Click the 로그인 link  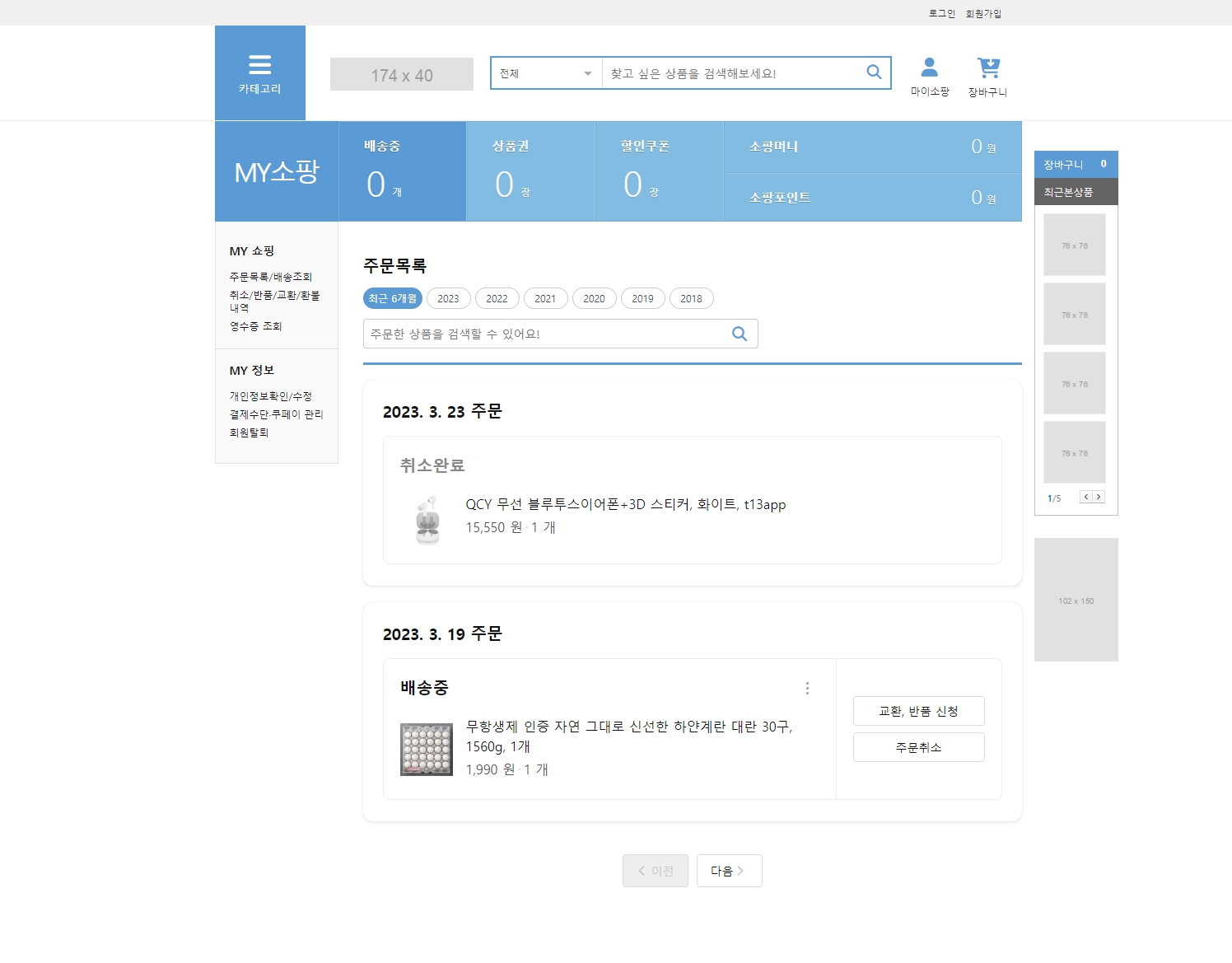pyautogui.click(x=941, y=13)
